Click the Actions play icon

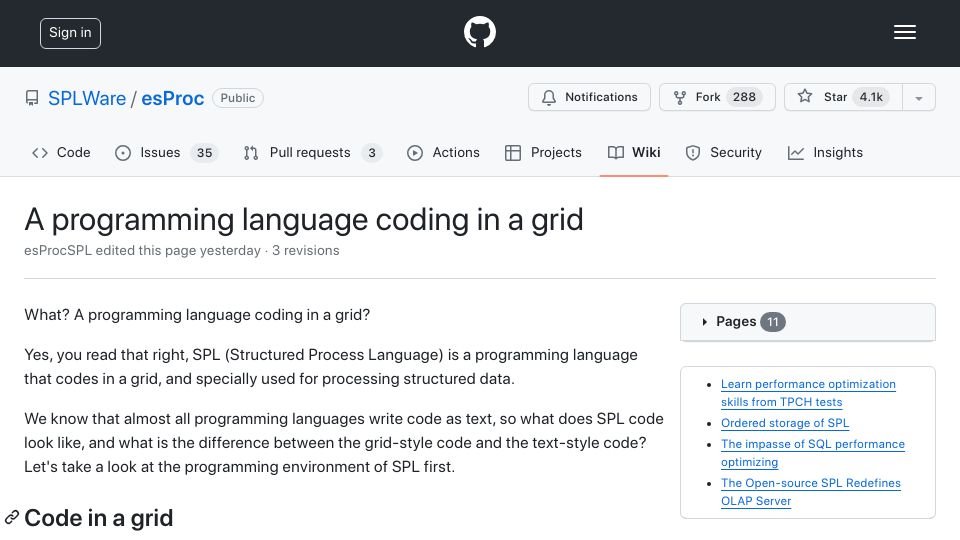click(x=414, y=153)
